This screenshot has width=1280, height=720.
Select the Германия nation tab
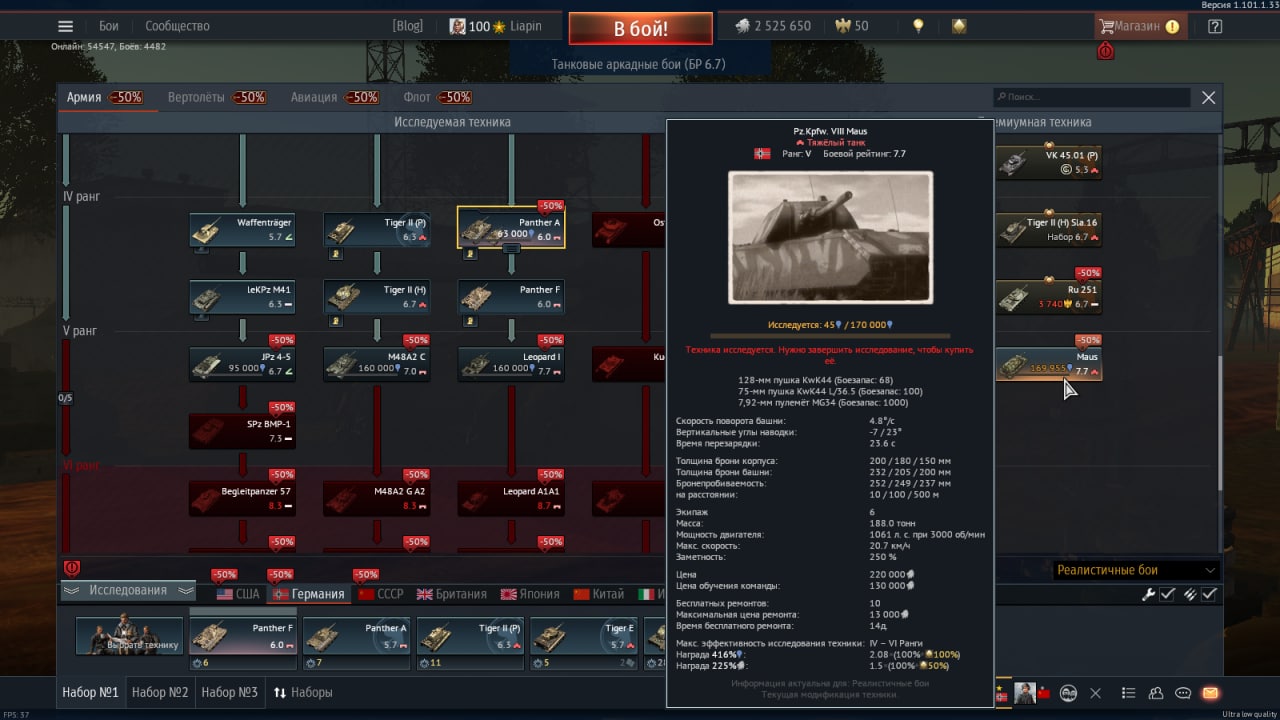(309, 594)
